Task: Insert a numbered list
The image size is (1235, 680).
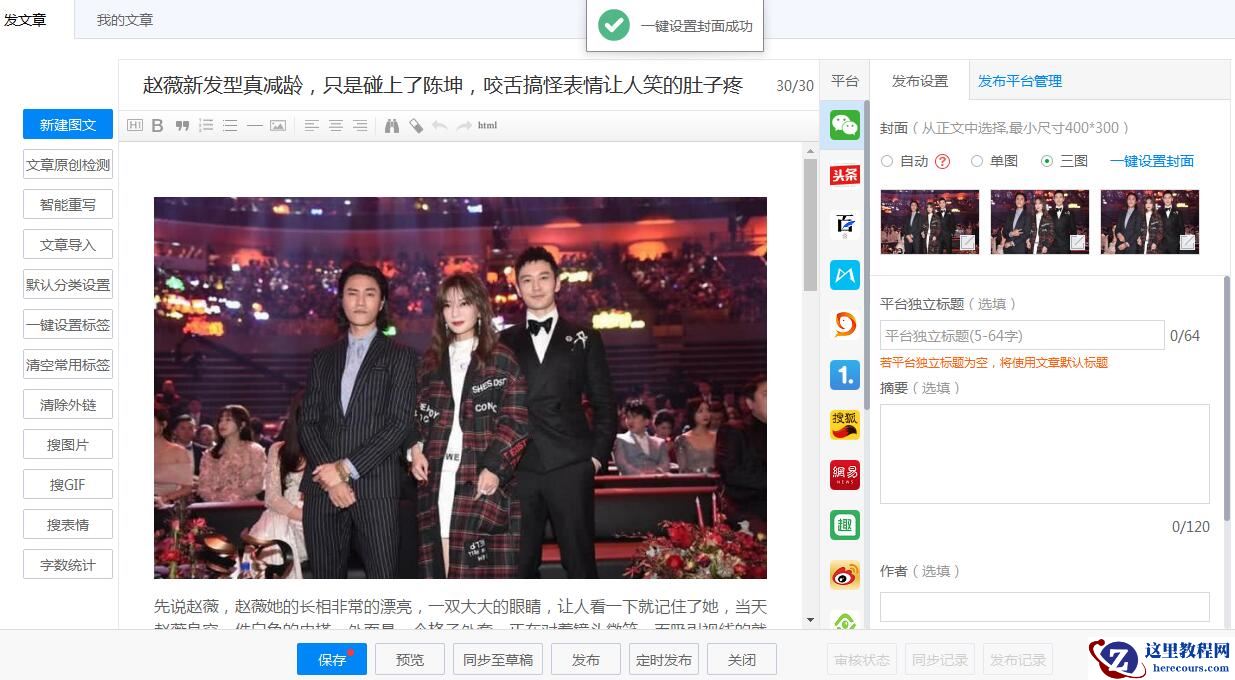Action: pyautogui.click(x=206, y=125)
